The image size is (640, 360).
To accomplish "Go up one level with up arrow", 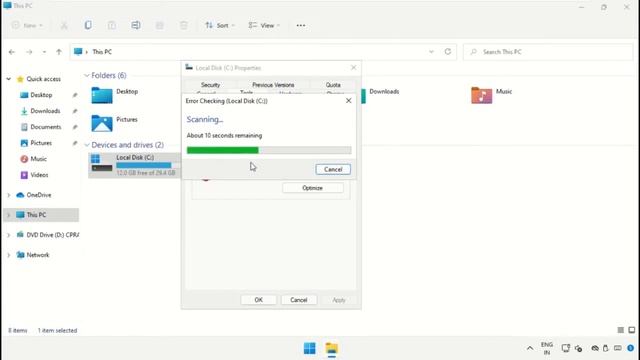I will pos(59,52).
